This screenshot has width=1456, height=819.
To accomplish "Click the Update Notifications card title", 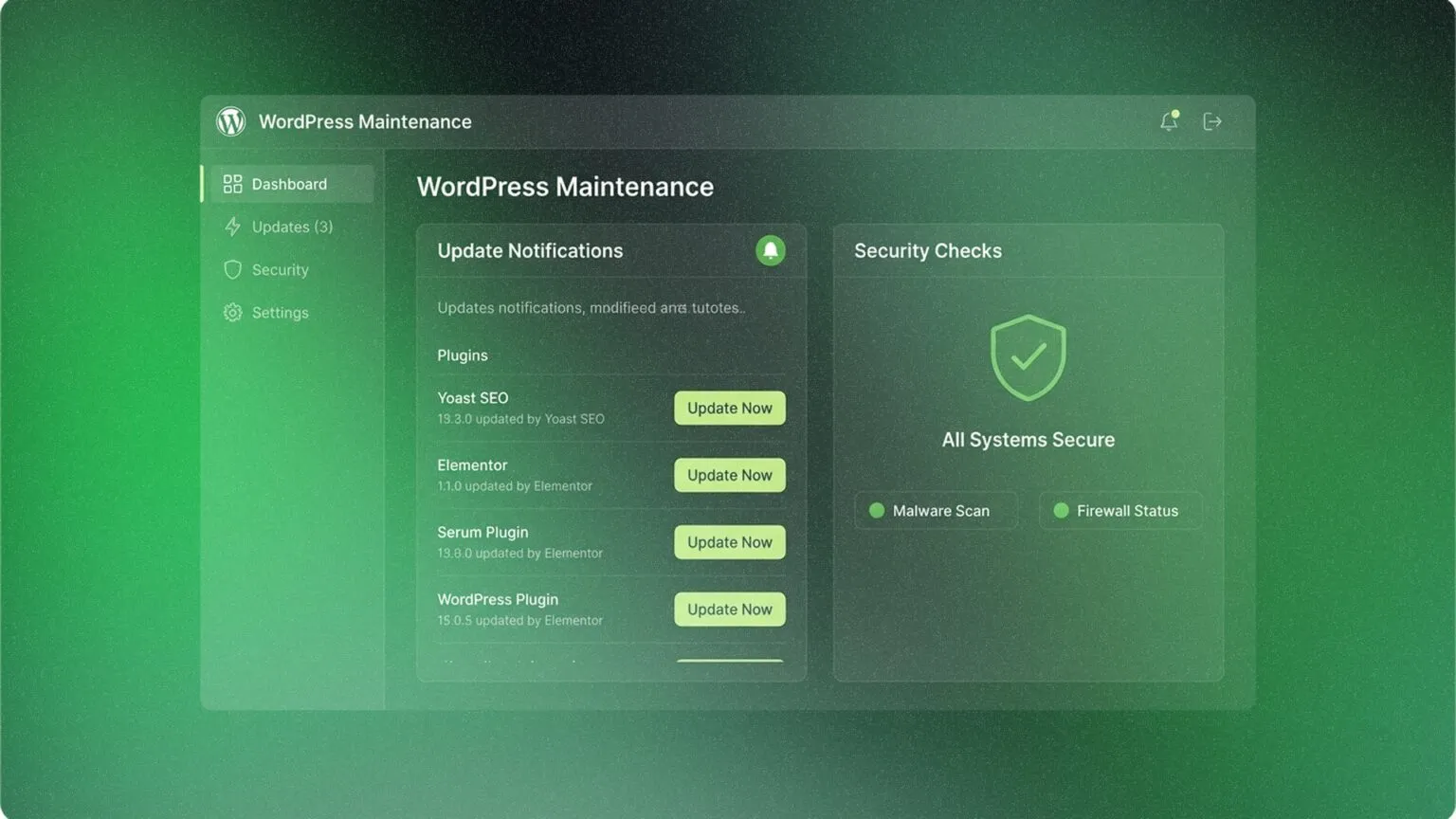I will 530,250.
